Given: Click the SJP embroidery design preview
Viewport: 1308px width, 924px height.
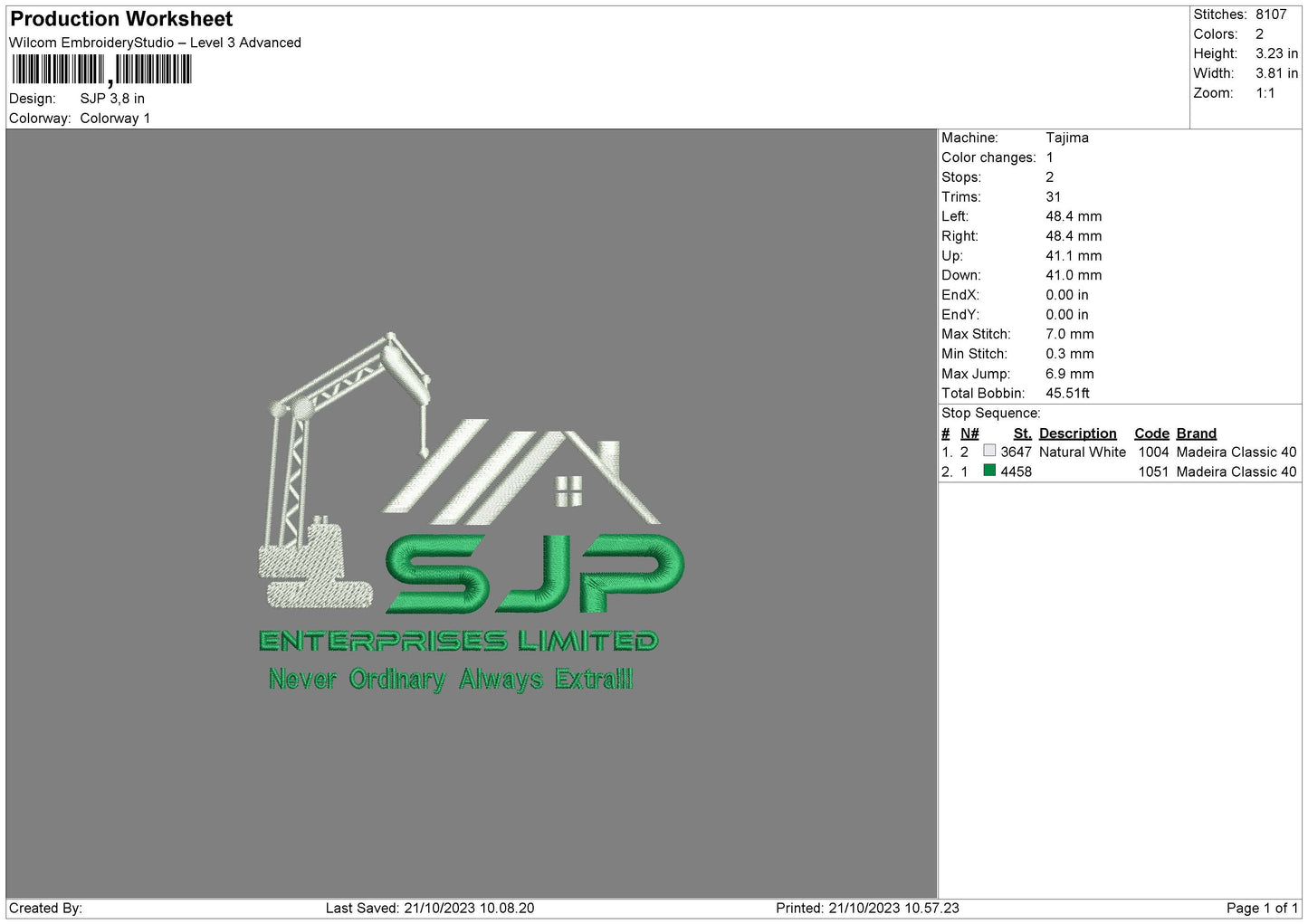Looking at the screenshot, I should click(471, 513).
